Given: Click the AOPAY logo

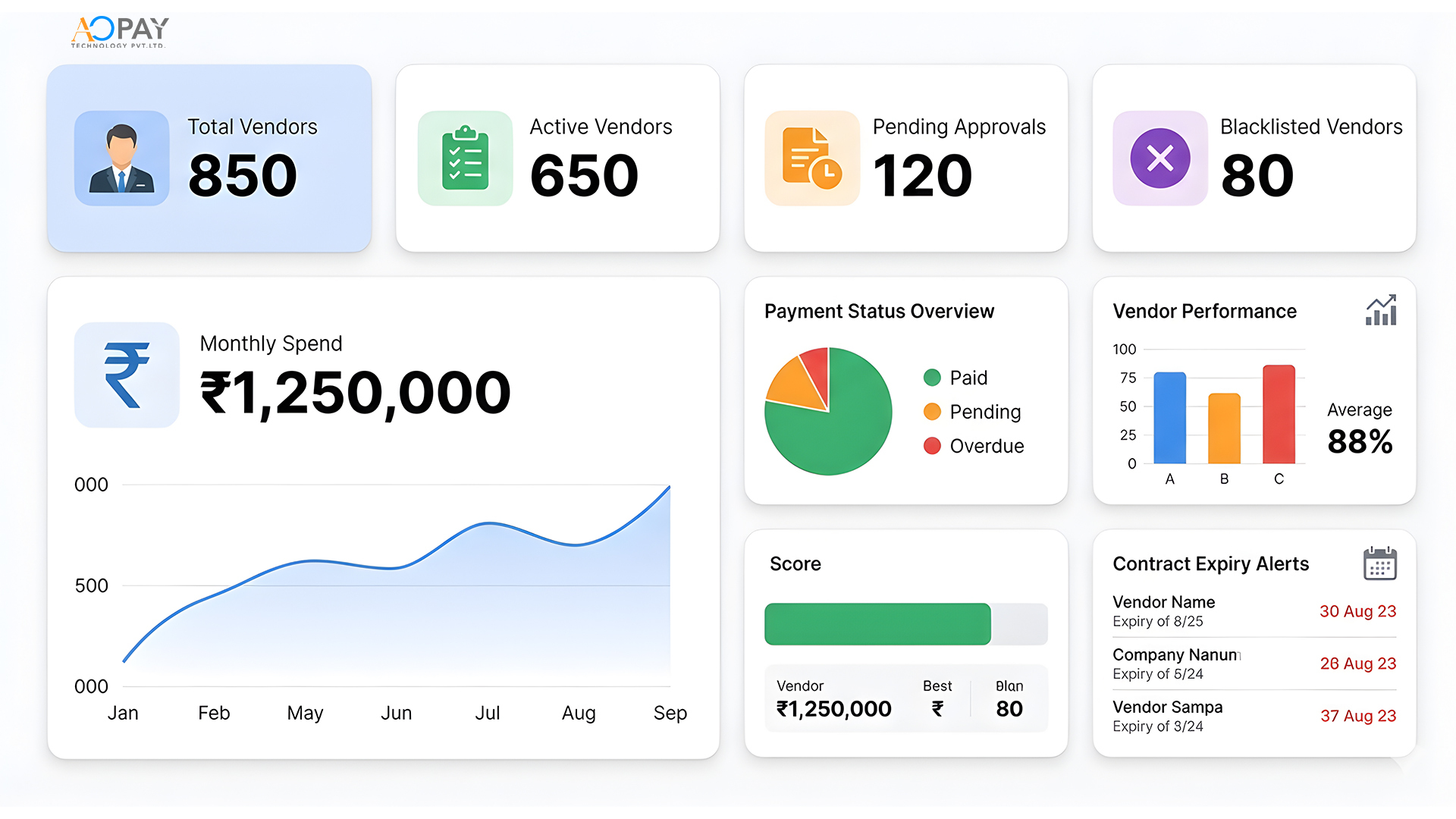Looking at the screenshot, I should pos(120,33).
